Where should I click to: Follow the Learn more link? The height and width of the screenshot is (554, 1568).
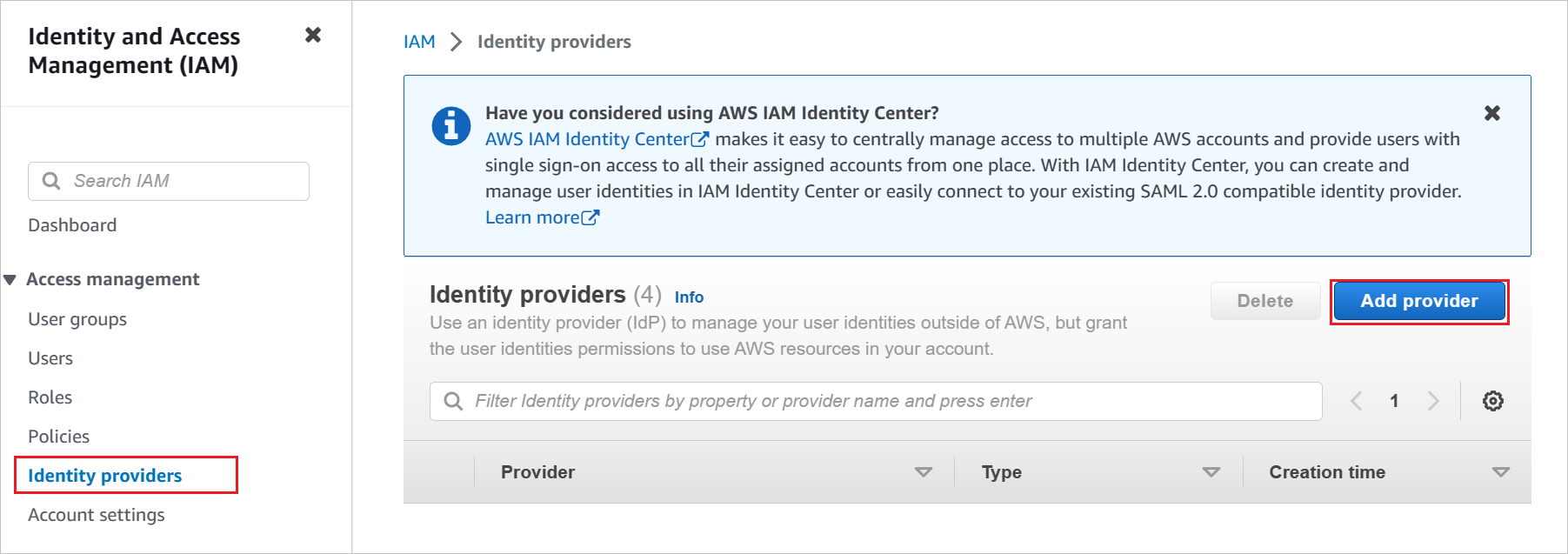coord(542,217)
